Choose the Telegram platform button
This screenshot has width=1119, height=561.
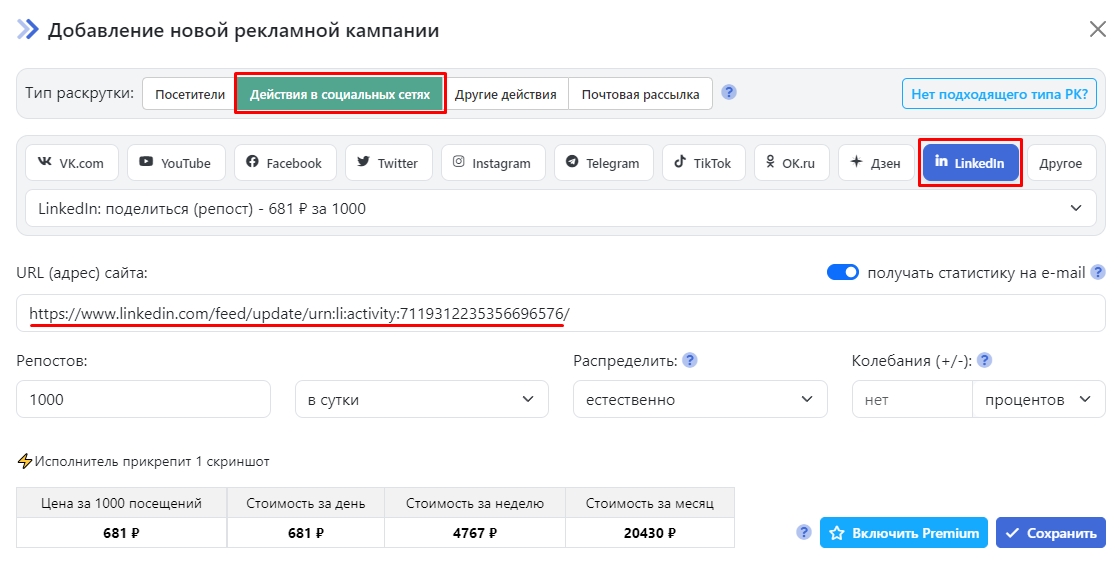[602, 163]
